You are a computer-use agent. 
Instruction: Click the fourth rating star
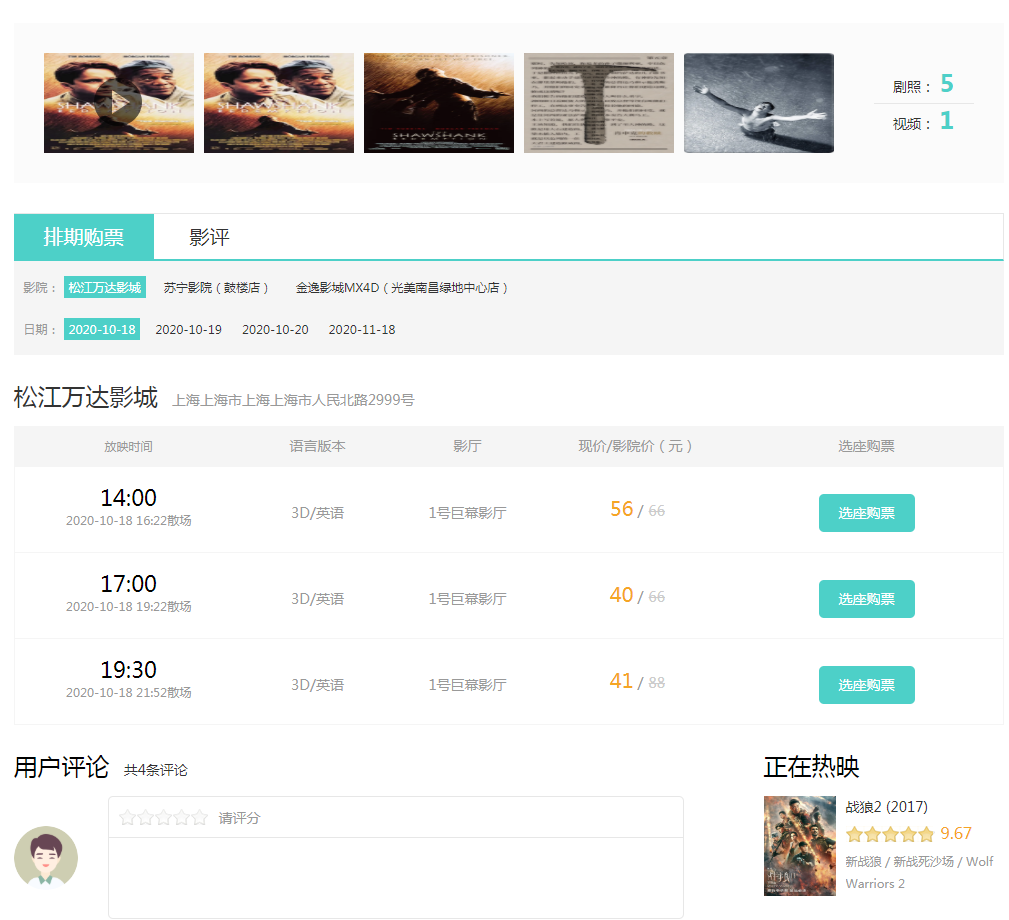tap(181, 818)
